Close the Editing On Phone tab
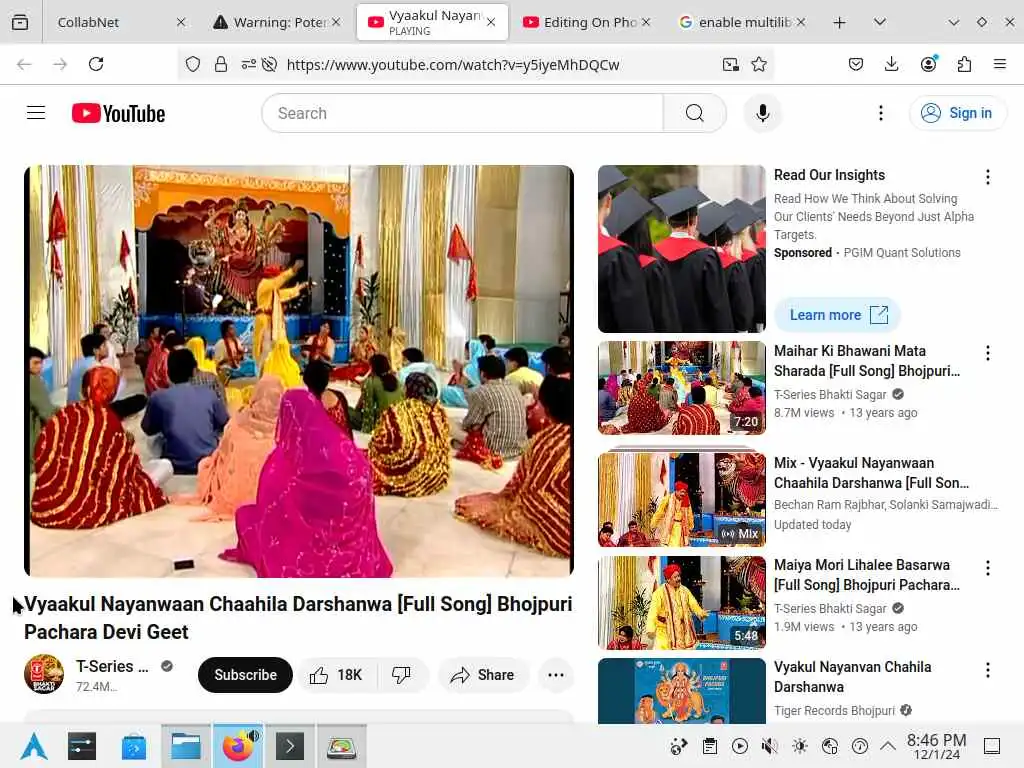Screen dimensions: 1024x768 click(646, 22)
